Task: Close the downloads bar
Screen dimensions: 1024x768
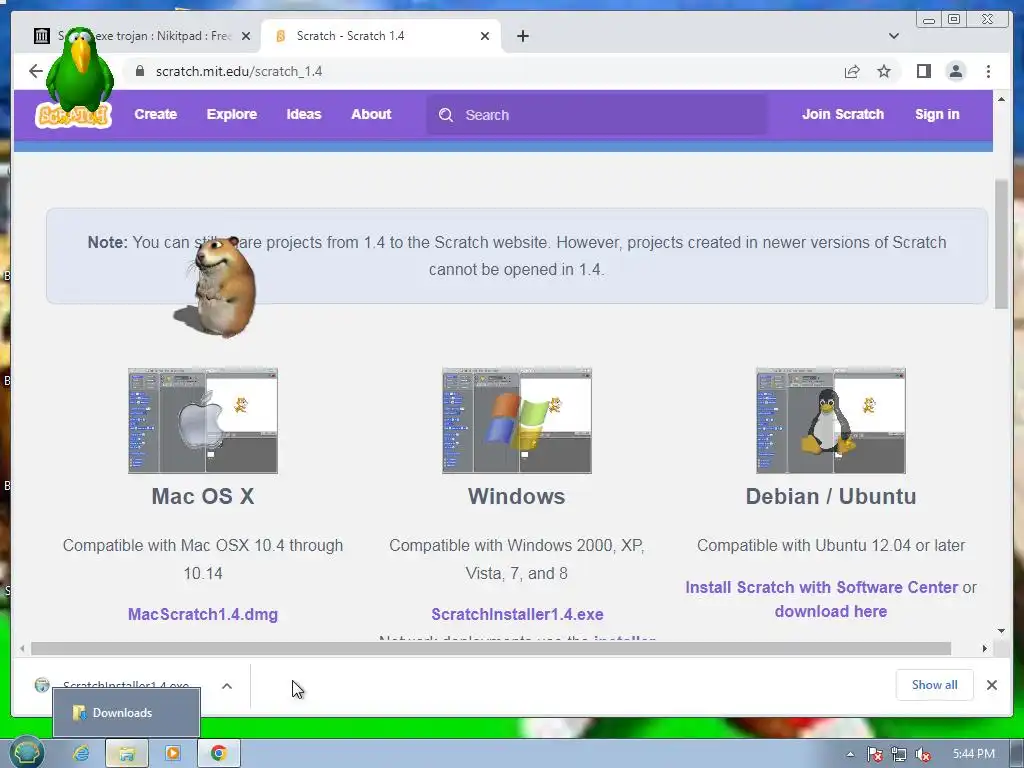Action: pos(991,684)
